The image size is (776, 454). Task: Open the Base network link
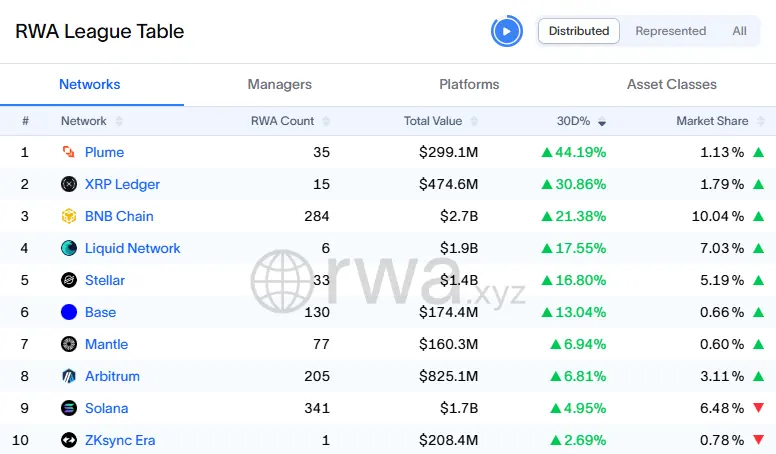(100, 312)
